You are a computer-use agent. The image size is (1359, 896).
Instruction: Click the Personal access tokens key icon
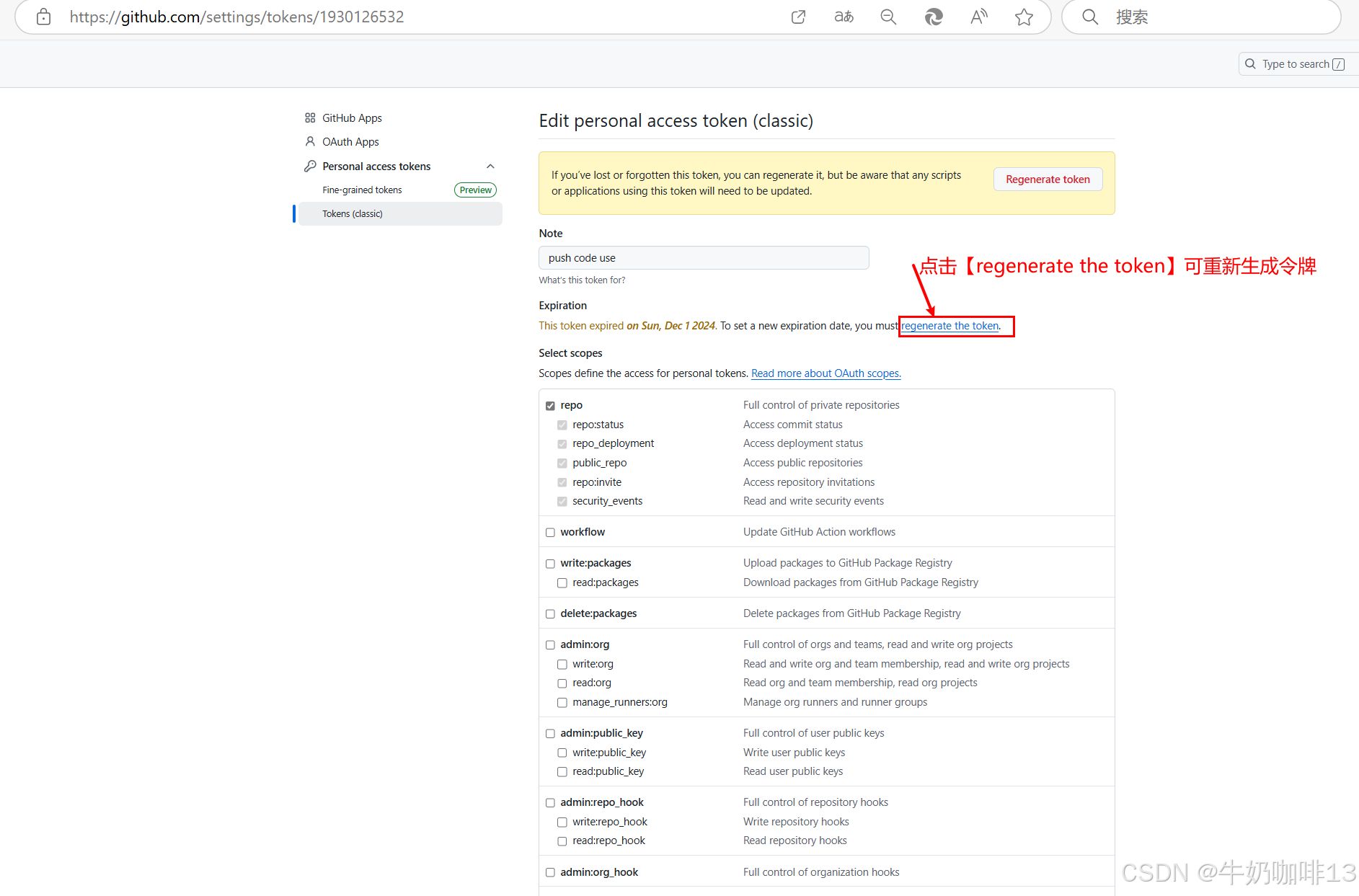[x=310, y=166]
